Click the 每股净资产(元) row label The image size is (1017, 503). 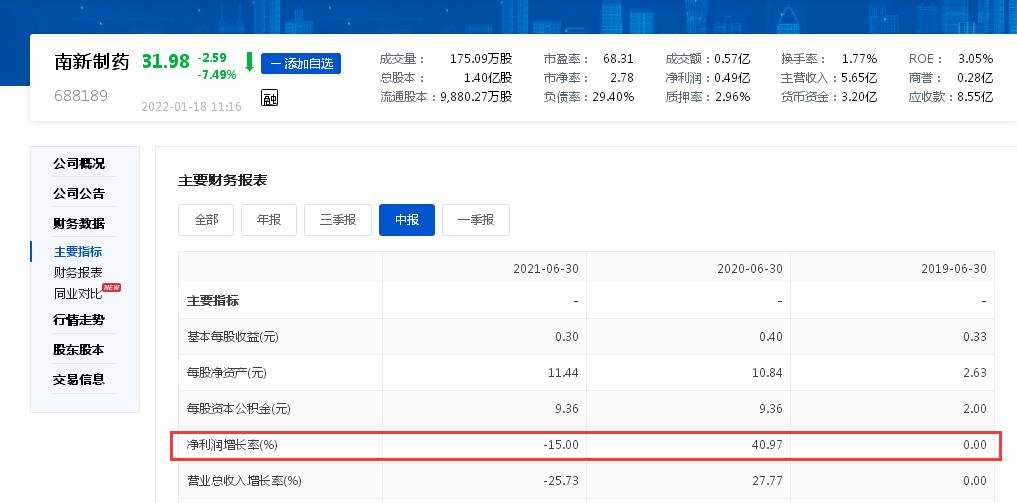(x=226, y=373)
